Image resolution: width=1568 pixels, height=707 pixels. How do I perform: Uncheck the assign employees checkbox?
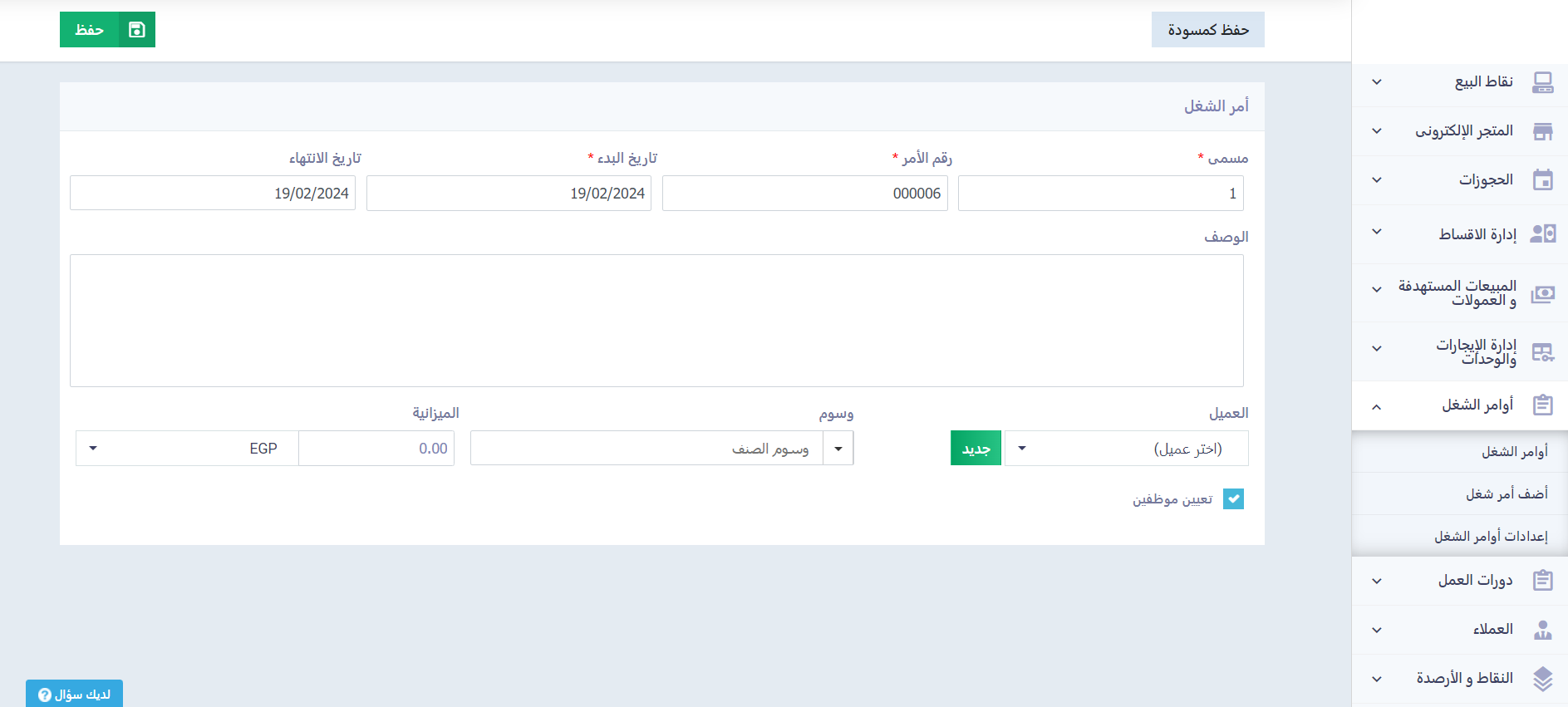point(1233,499)
